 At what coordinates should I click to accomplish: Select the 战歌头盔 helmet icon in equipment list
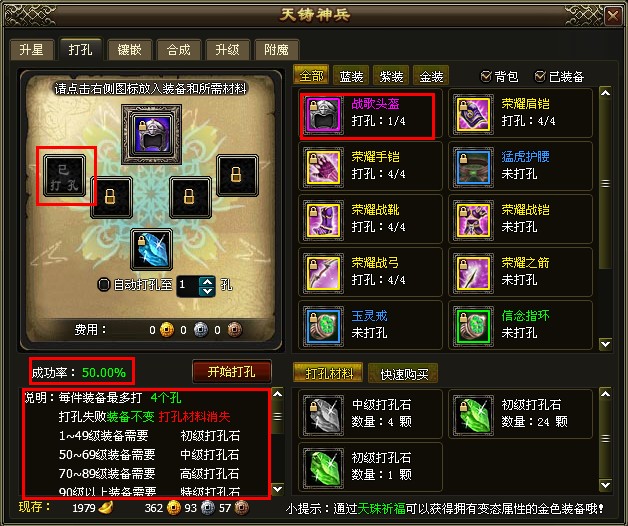coord(323,114)
